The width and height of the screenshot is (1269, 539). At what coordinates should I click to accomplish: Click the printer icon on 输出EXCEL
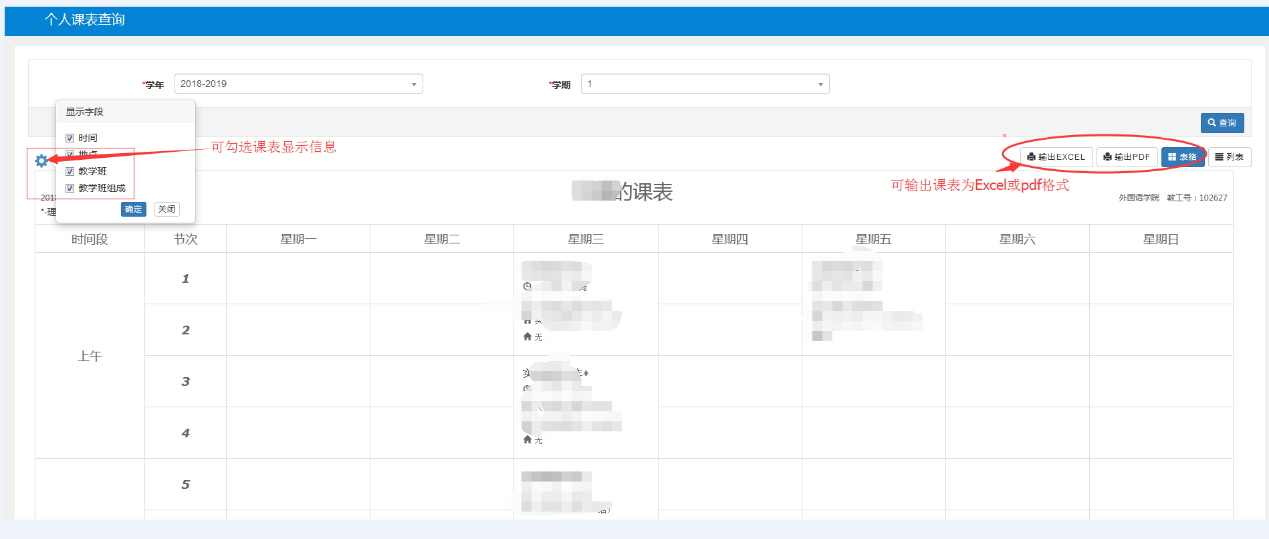coord(1031,157)
